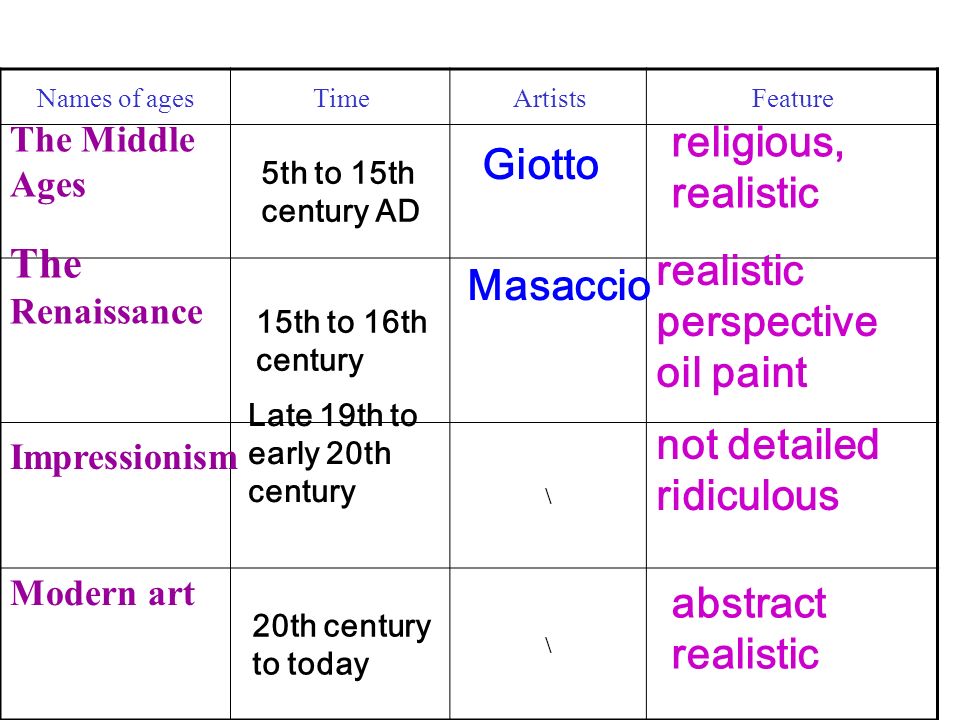The image size is (960, 720).
Task: Click the 'Names of ages' header cell
Action: coord(115,99)
